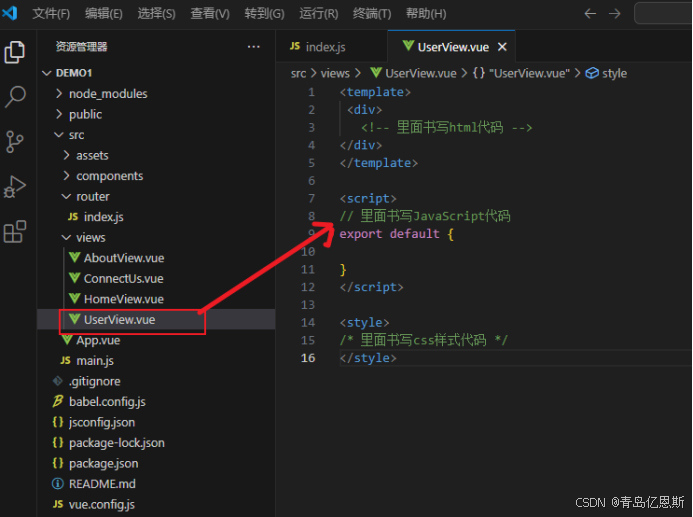
Task: Select the UserView.vue editor tab
Action: [451, 46]
